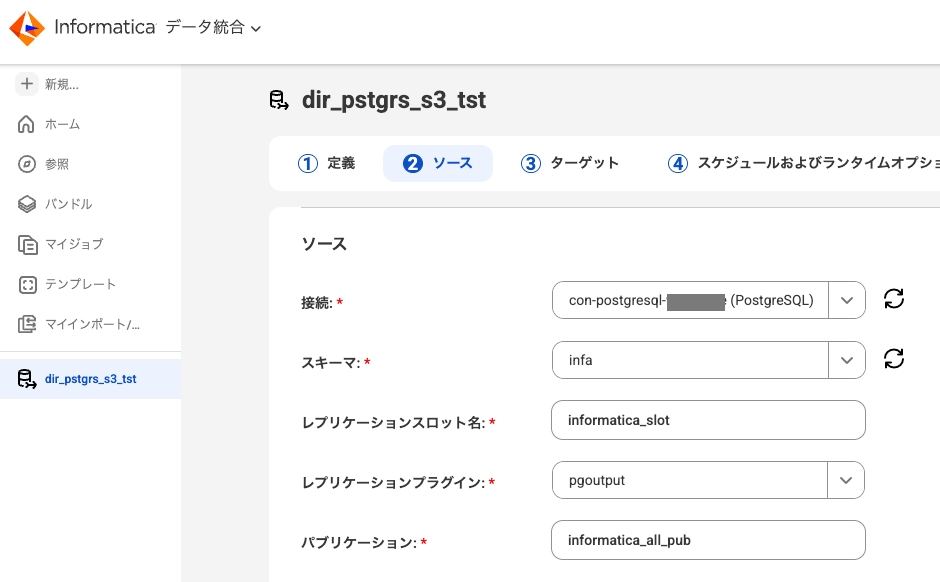This screenshot has width=940, height=582.
Task: Click the マイインポート sidebar icon
Action: click(27, 324)
